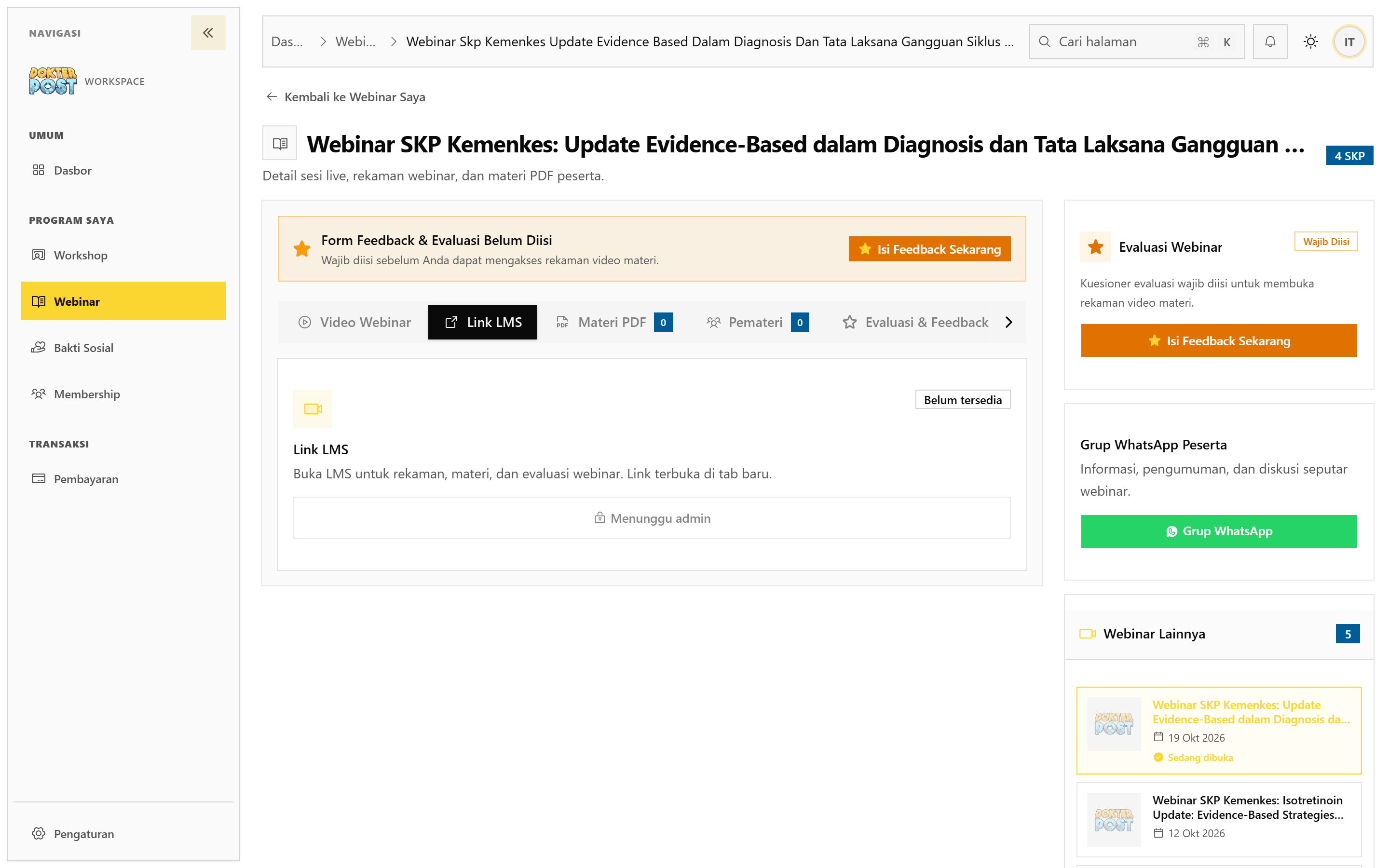Focus the Cari halaman search field
Viewport: 1389px width, 868px height.
coord(1136,41)
